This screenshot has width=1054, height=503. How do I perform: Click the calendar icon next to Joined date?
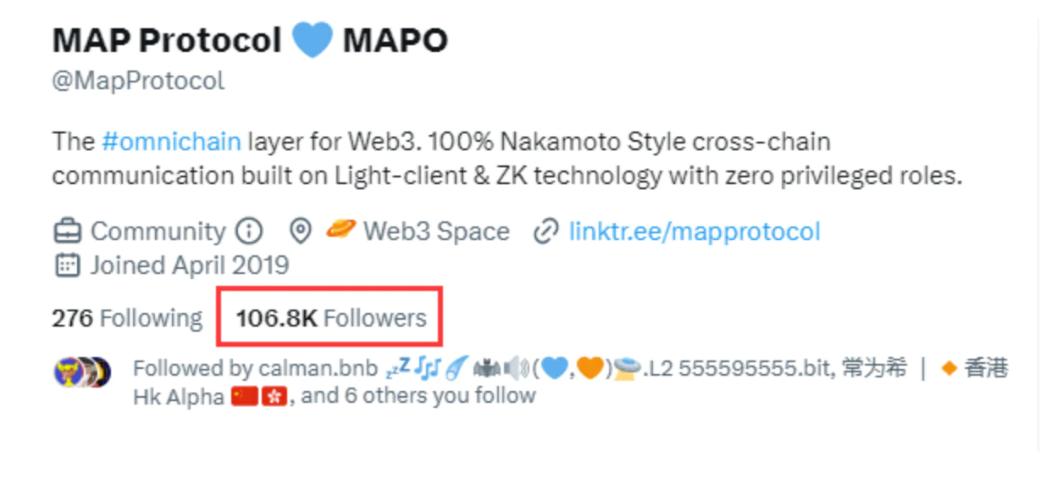click(x=67, y=265)
